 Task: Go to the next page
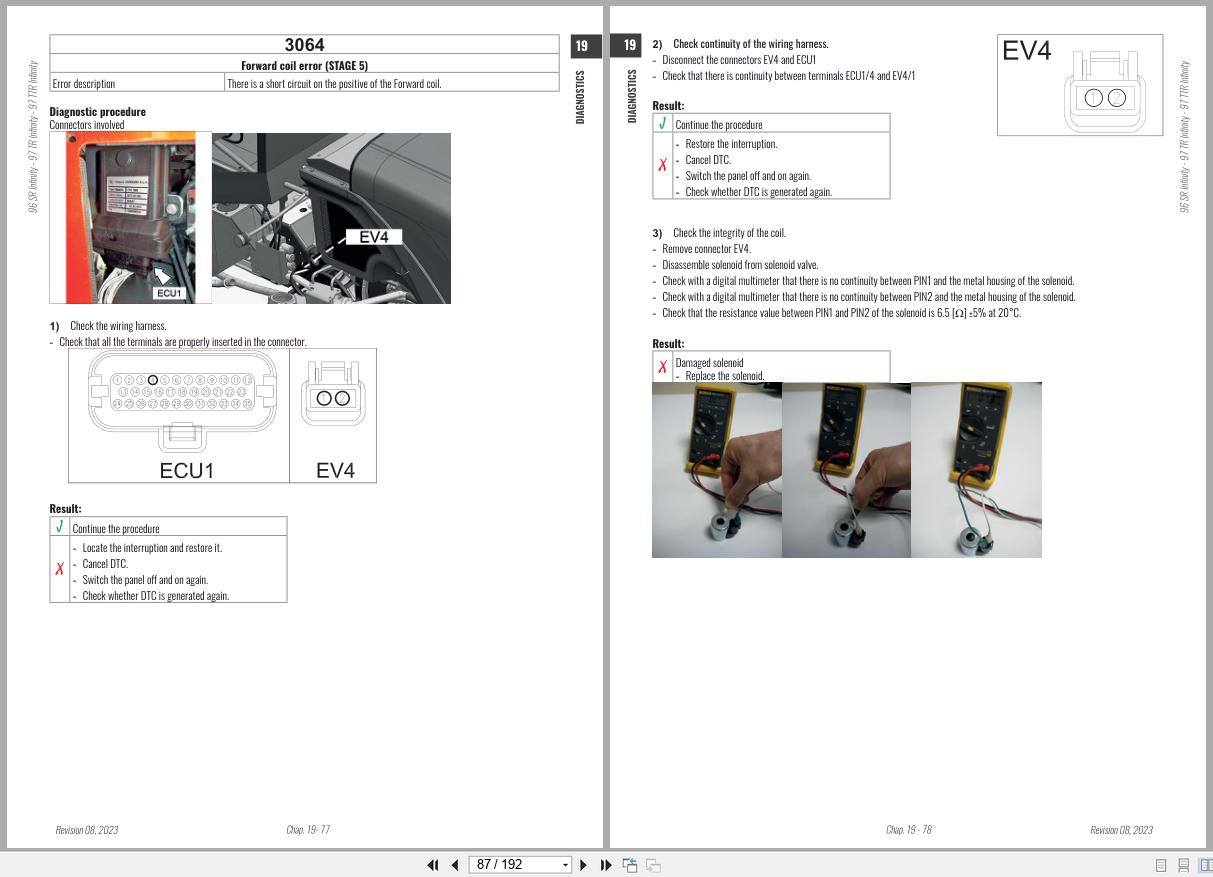click(584, 865)
